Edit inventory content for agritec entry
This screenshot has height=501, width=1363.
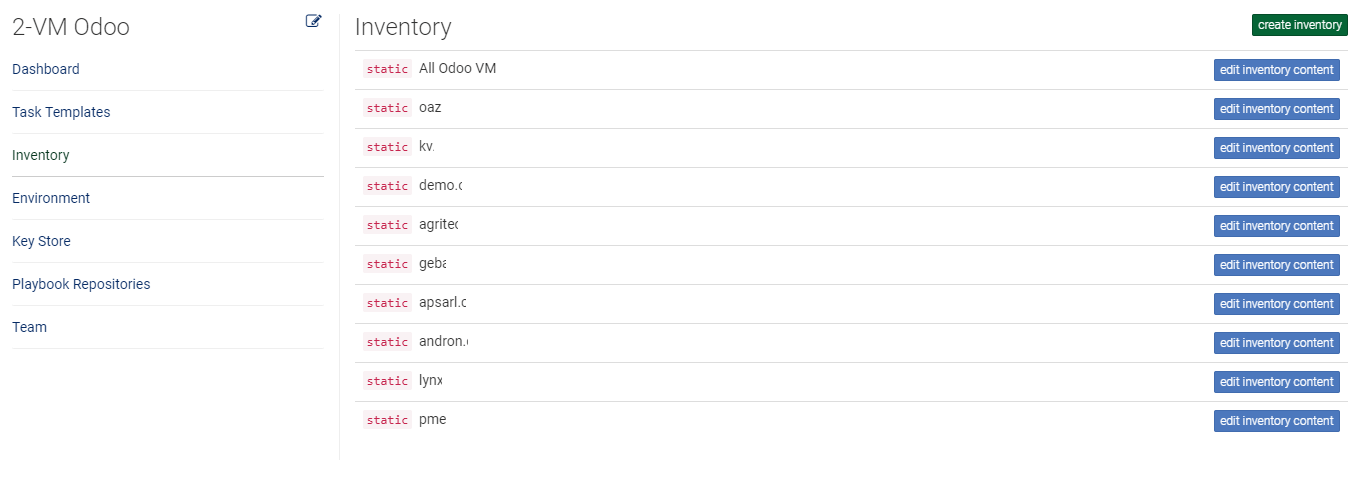1277,226
